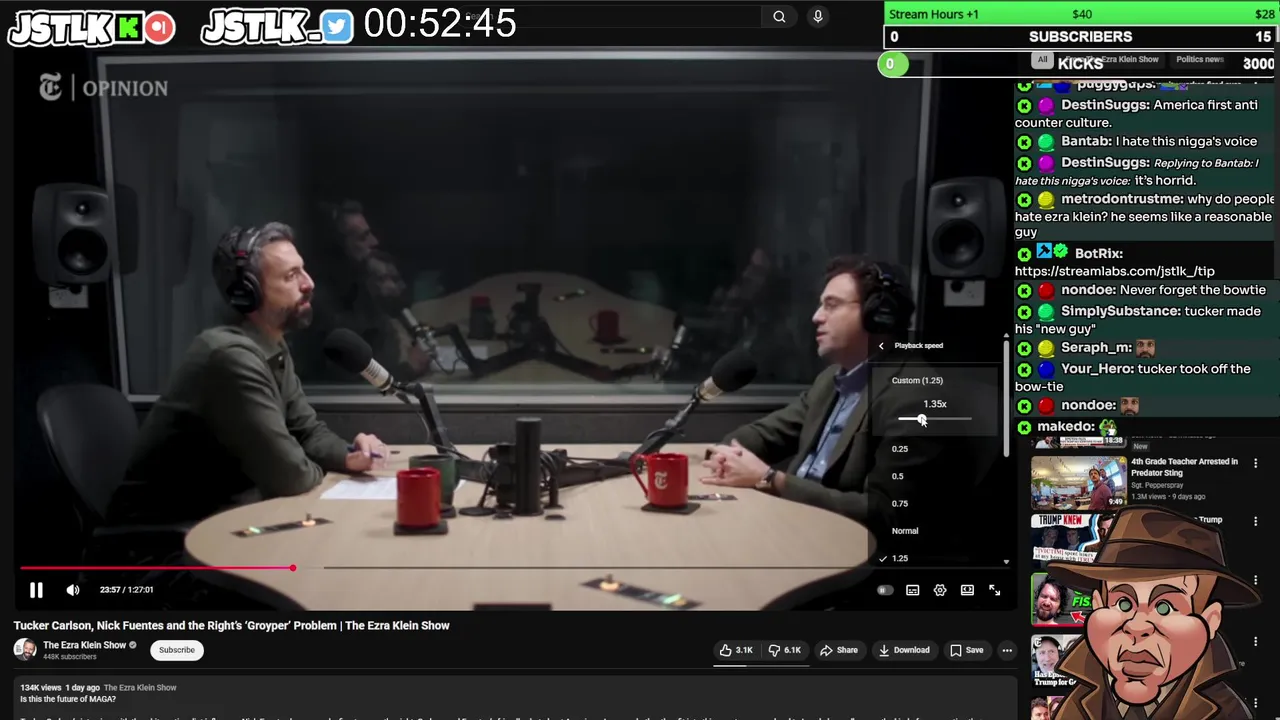Select the All filter chip
The width and height of the screenshot is (1280, 720).
click(1043, 60)
